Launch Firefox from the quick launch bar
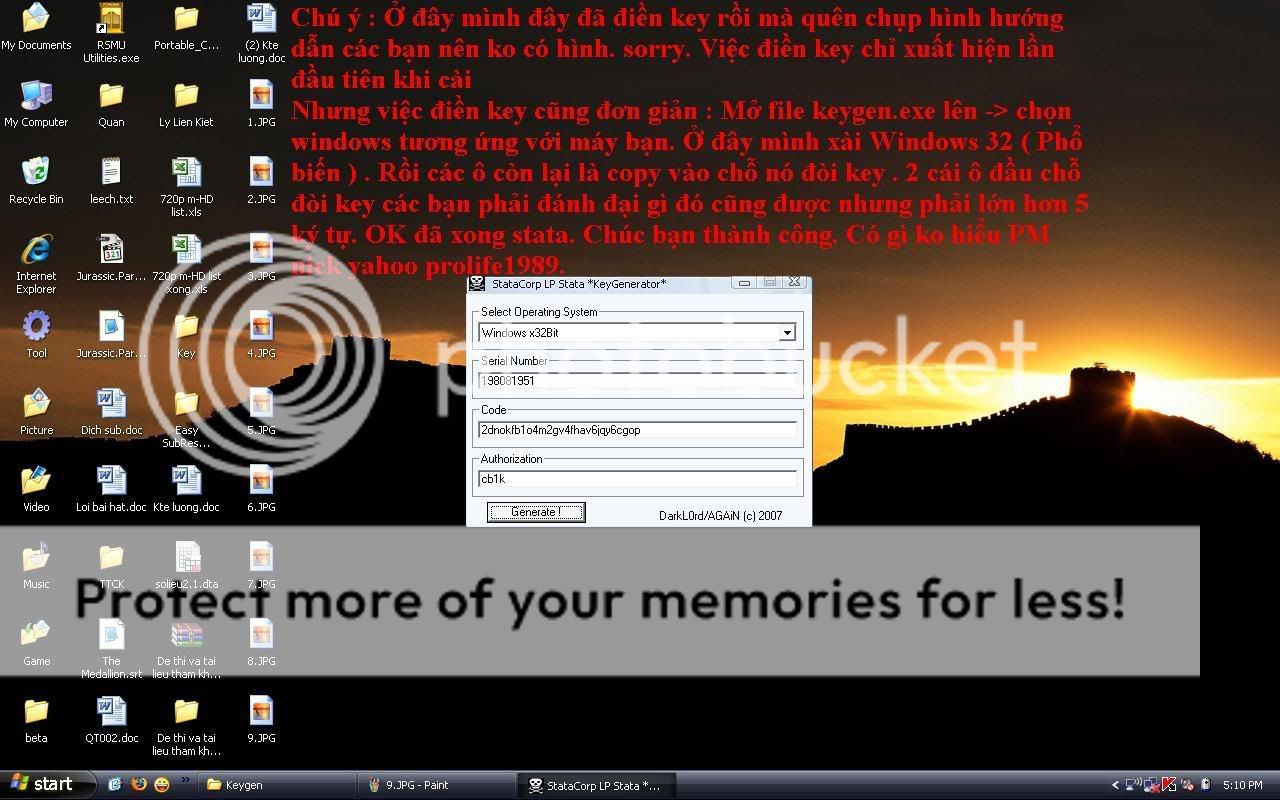 138,785
